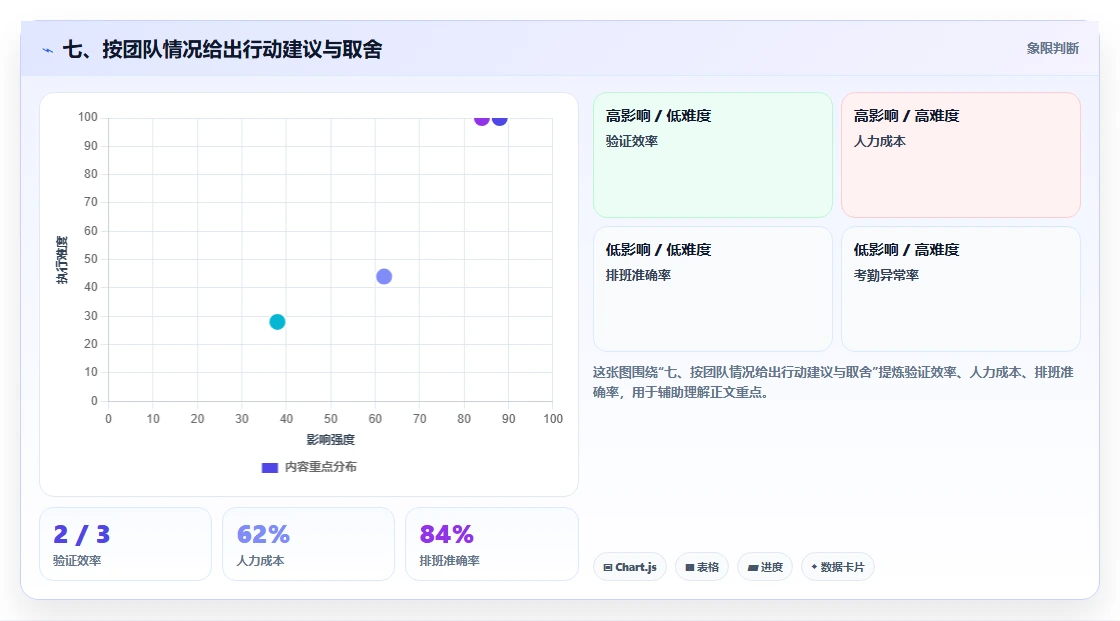Viewport: 1120px width, 621px height.
Task: Click the 数据卡片 tag chip
Action: click(x=838, y=567)
